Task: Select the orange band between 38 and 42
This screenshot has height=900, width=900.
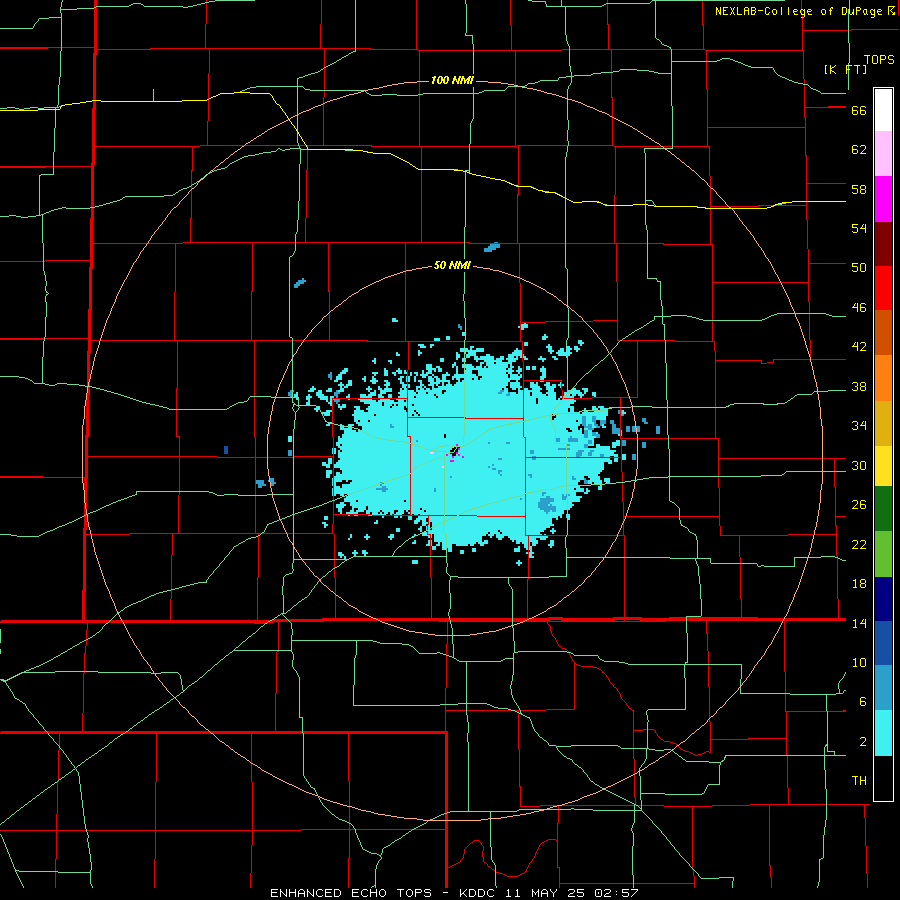Action: coord(883,377)
